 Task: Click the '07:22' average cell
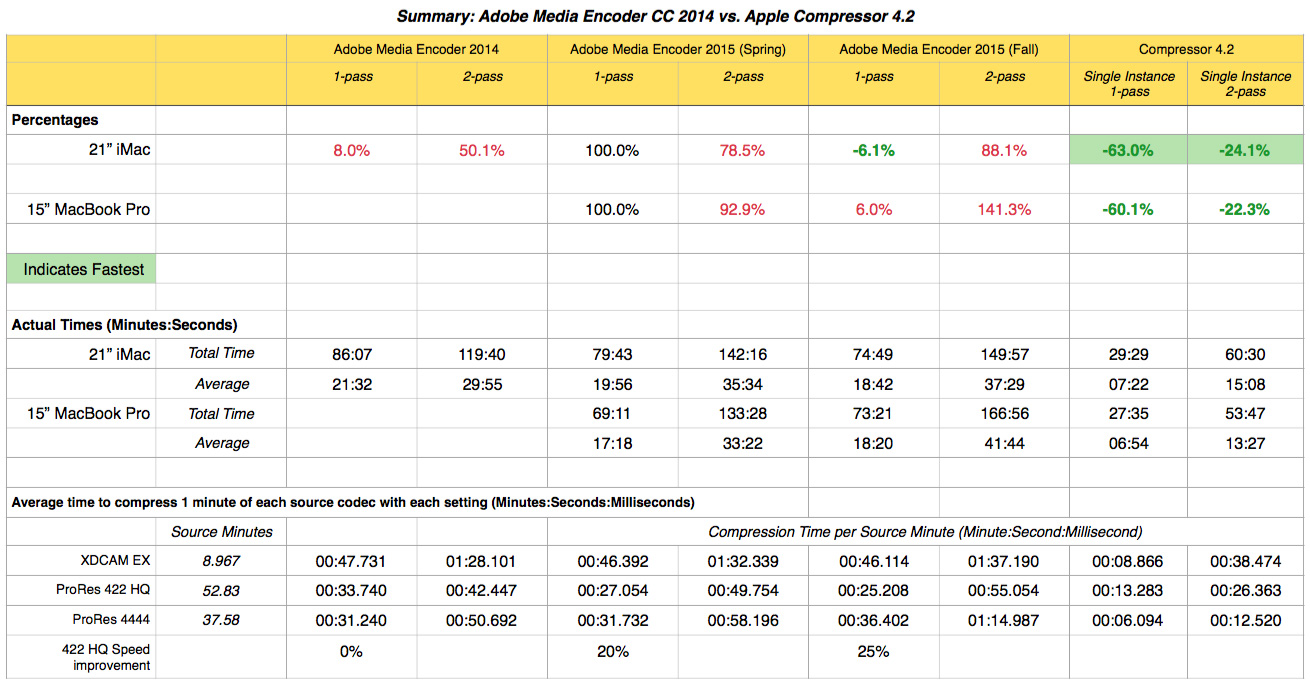point(1128,384)
